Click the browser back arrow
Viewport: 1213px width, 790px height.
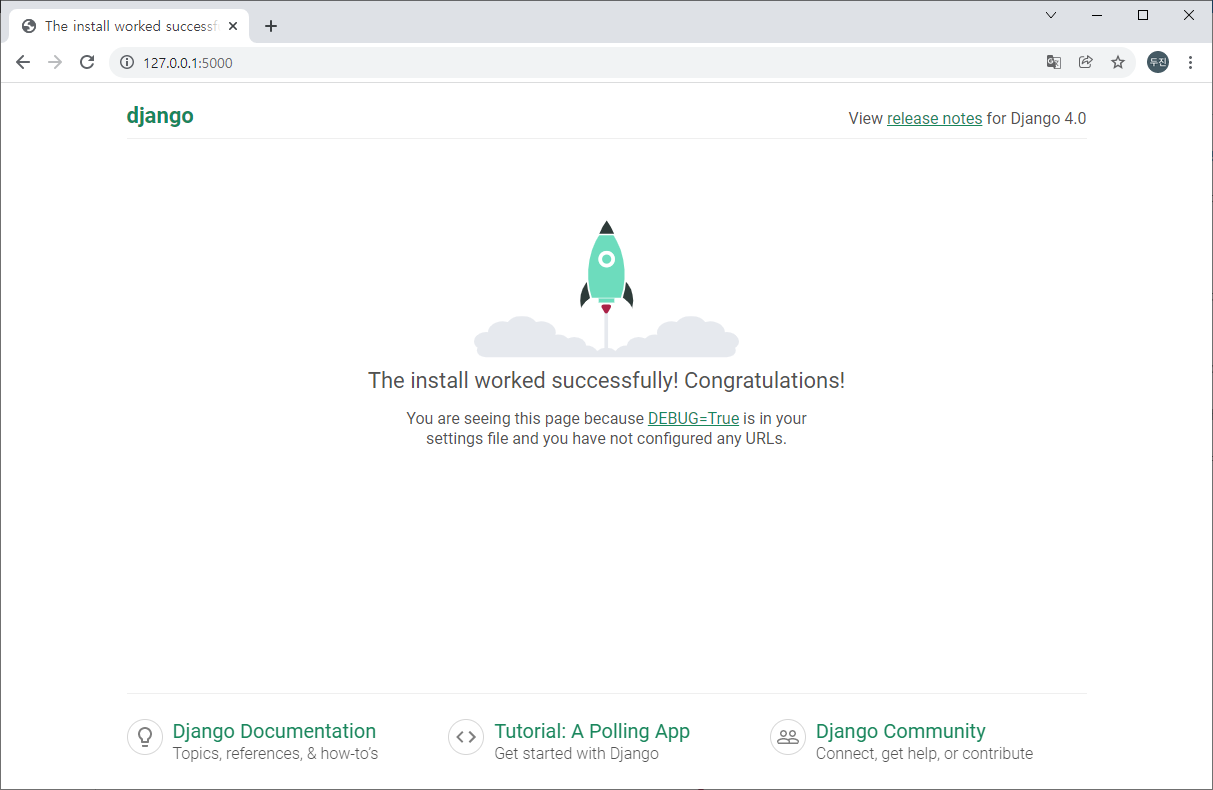tap(23, 62)
